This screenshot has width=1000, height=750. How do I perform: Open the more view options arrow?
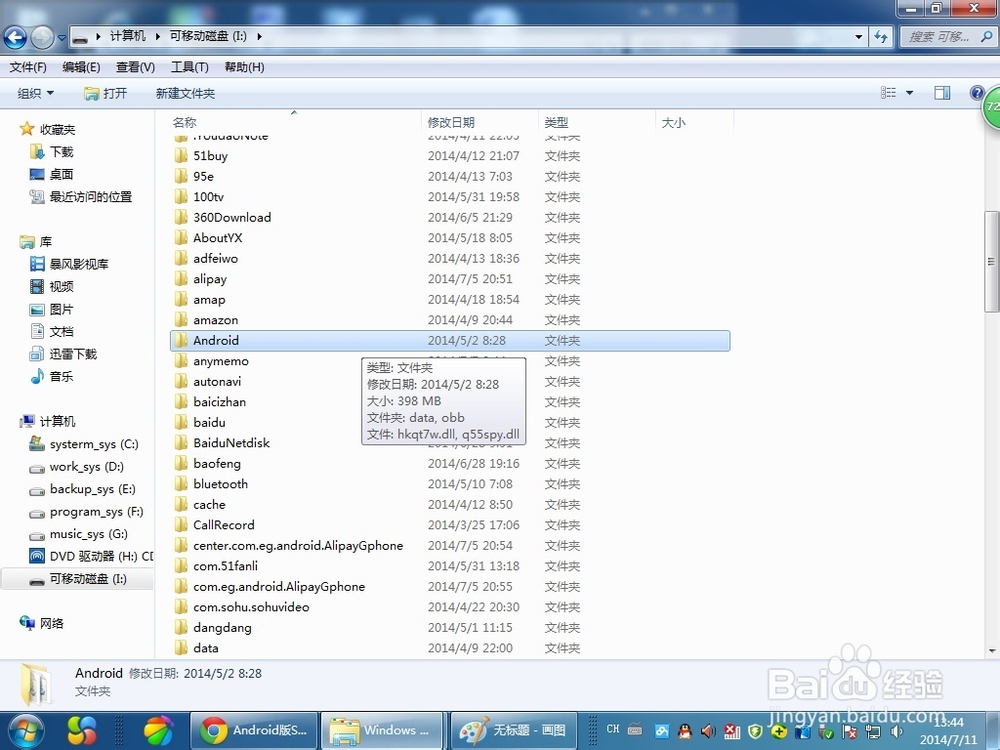[909, 93]
